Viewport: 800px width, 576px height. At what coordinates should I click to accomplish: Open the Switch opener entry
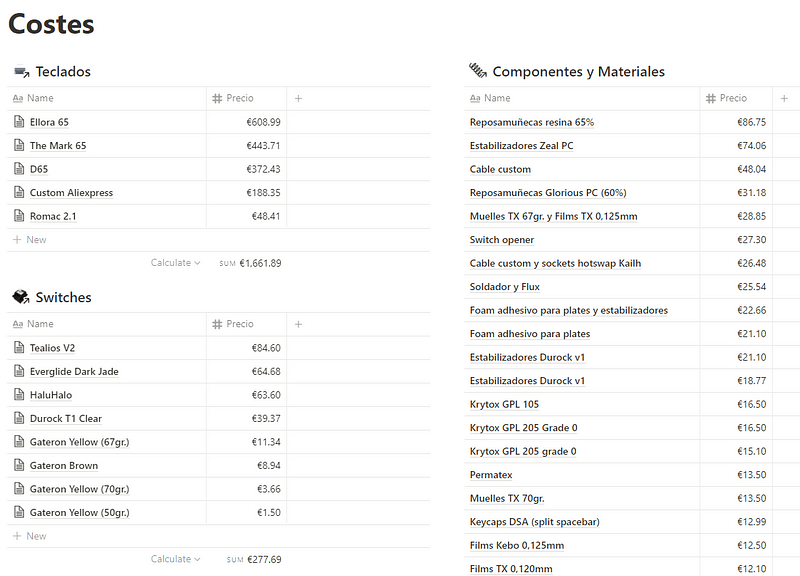click(x=502, y=240)
